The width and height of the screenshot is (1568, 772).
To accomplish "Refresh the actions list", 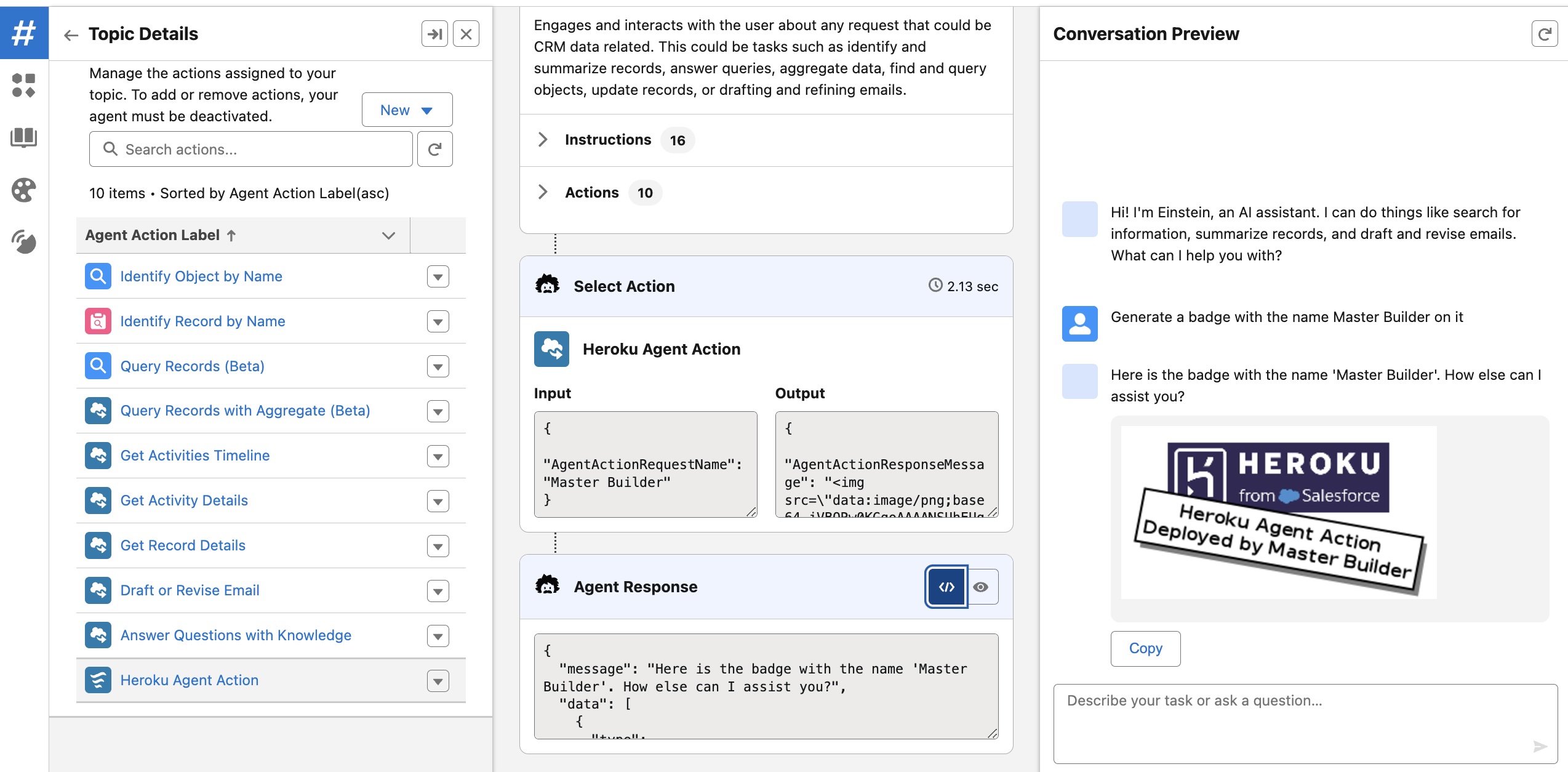I will 434,149.
